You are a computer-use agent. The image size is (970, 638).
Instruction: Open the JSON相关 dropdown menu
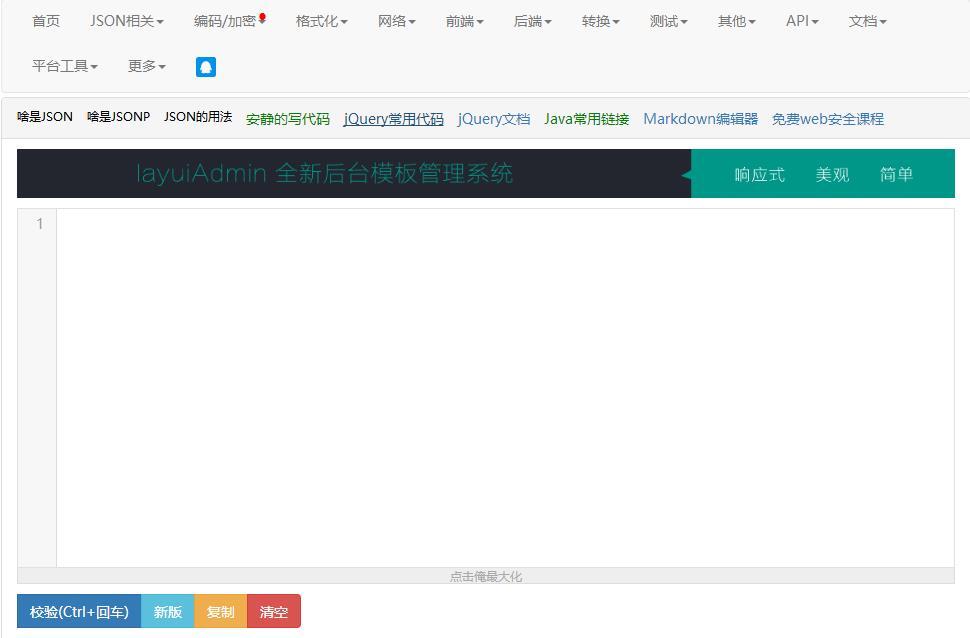[x=126, y=21]
